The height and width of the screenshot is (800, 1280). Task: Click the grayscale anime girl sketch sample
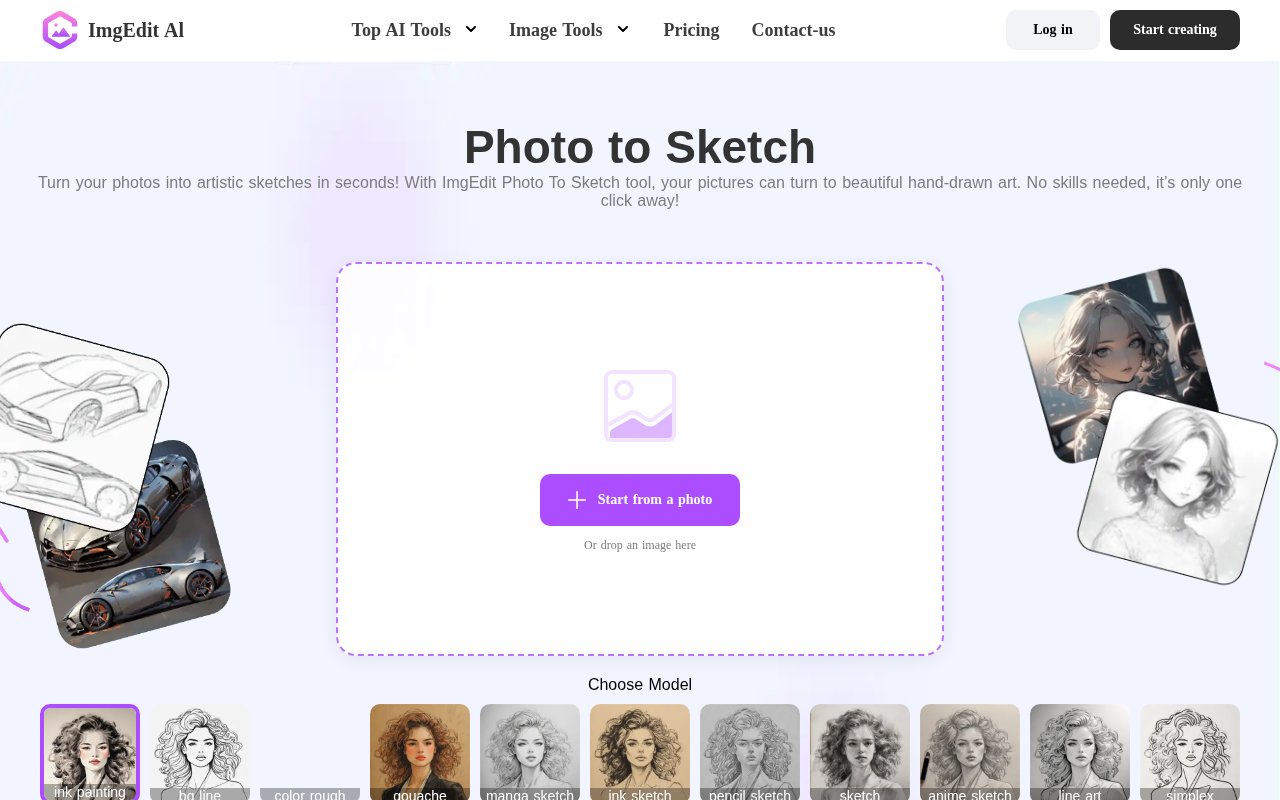[x=1178, y=487]
